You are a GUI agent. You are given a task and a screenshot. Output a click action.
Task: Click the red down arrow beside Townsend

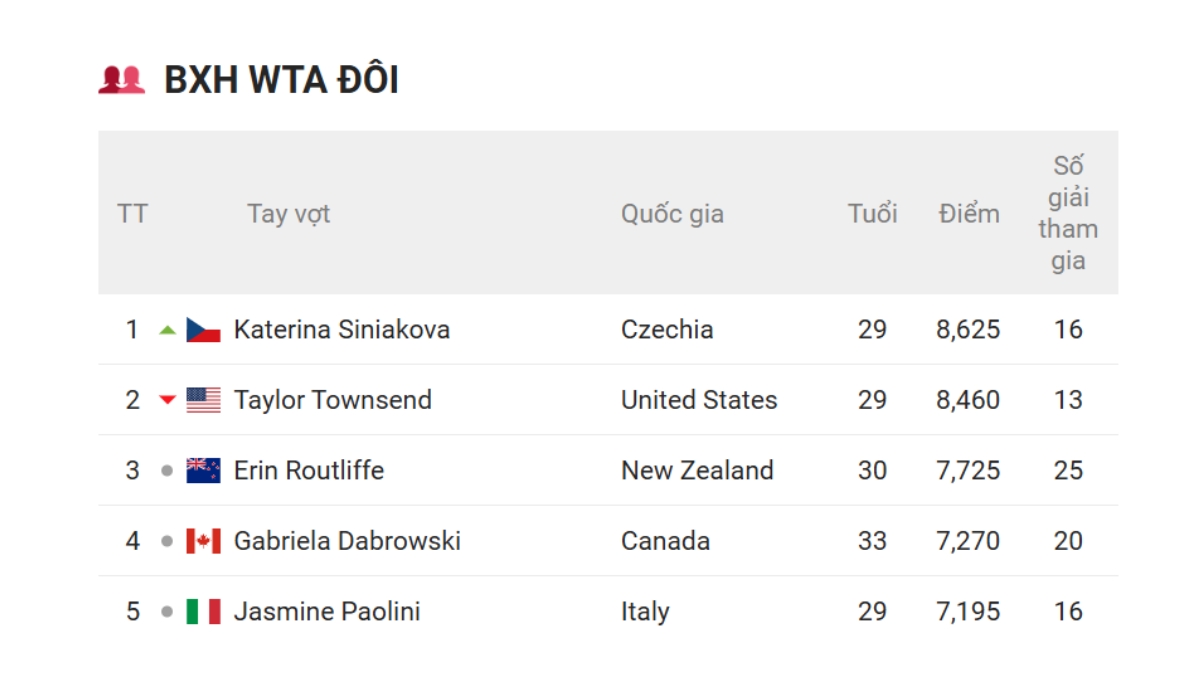(x=167, y=401)
